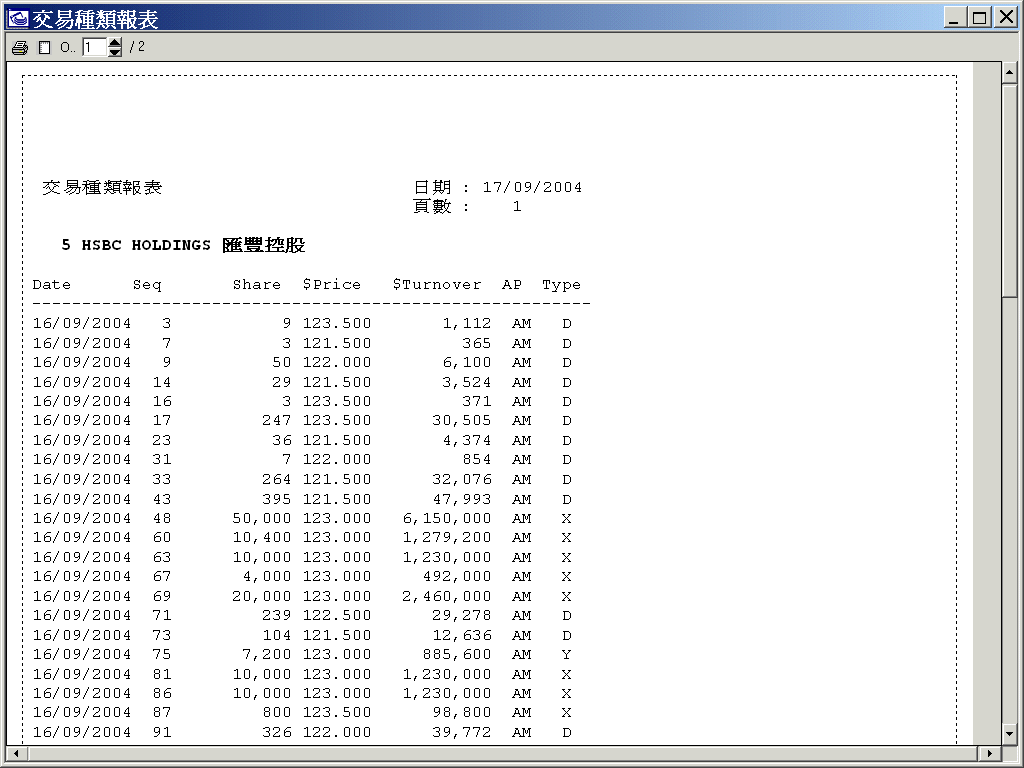Click turnover value 6,150,000
Screen dimensions: 1024x768
[447, 518]
